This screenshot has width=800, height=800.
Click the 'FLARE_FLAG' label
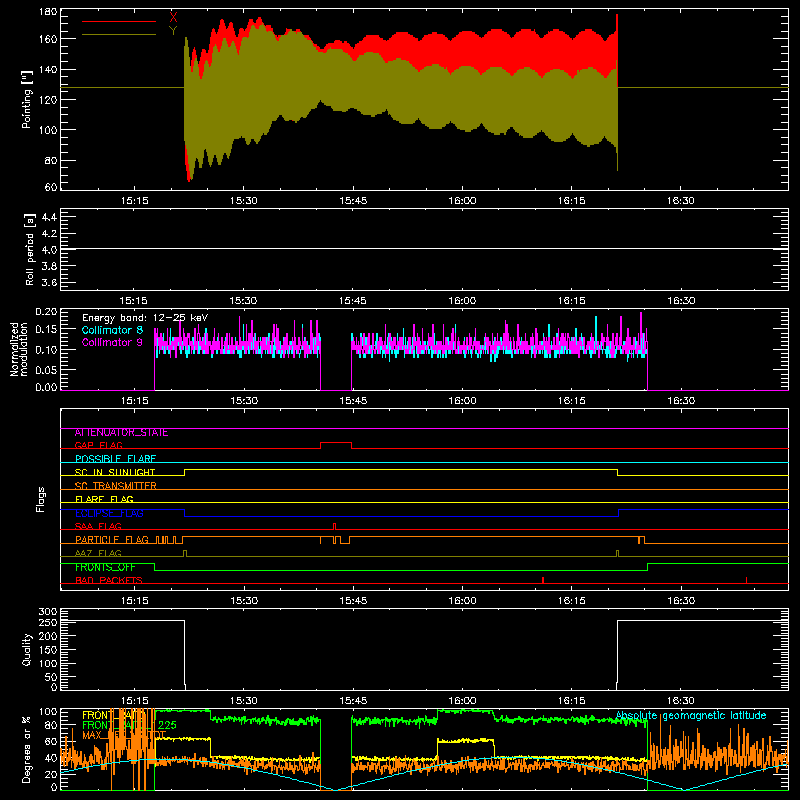(x=104, y=499)
